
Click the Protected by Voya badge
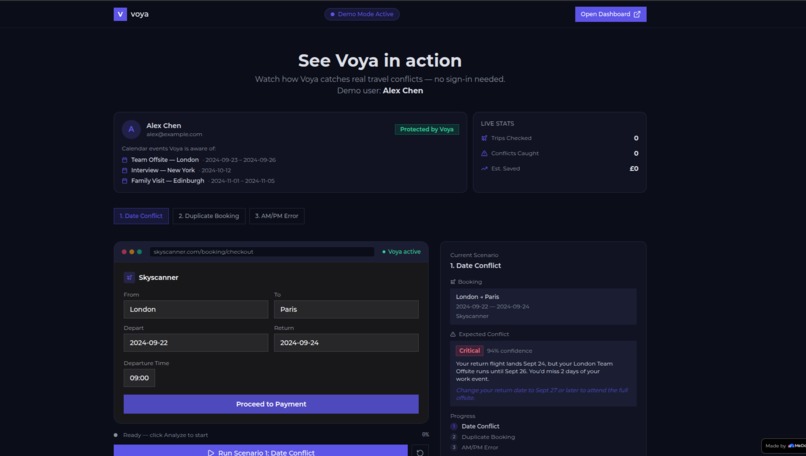[427, 130]
